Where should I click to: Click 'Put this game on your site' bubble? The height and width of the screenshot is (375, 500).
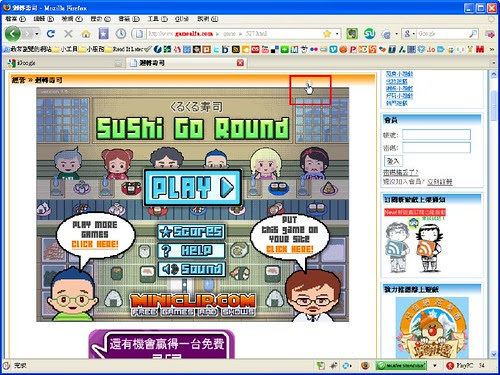289,235
